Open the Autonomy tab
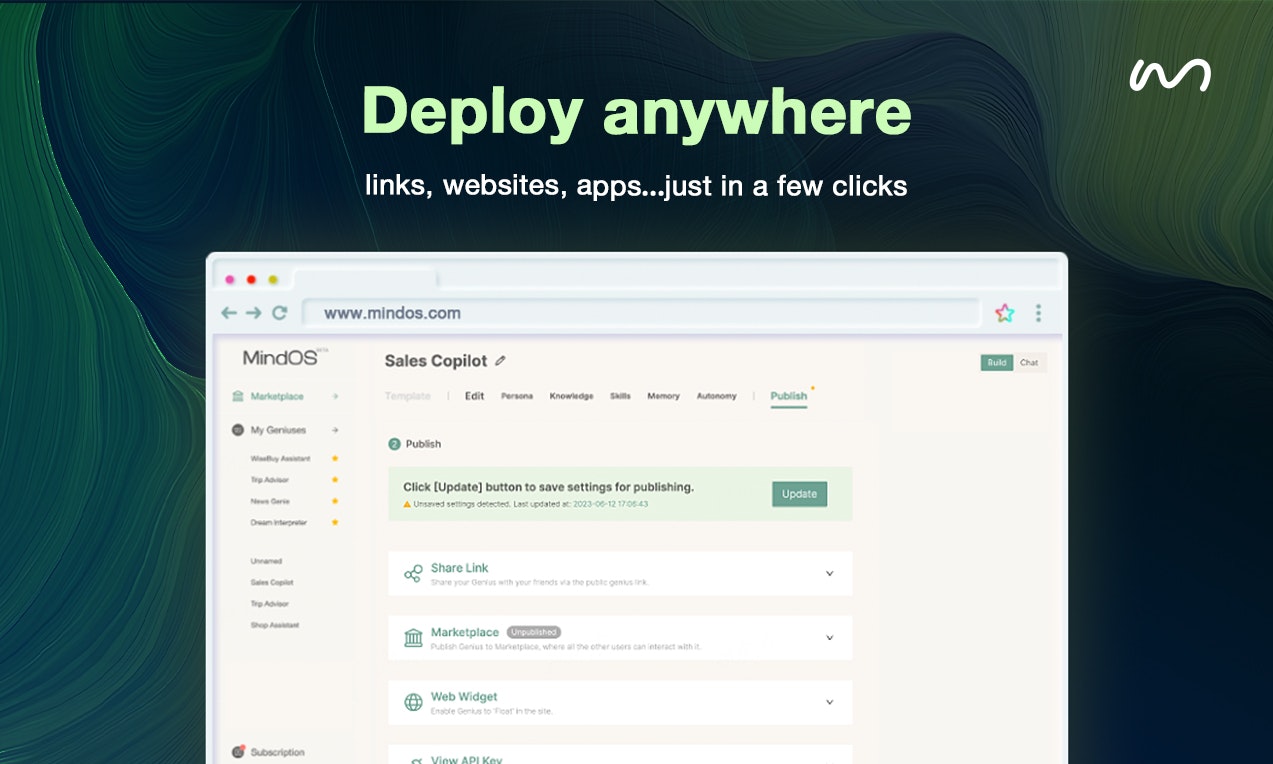Screen dimensions: 1273x764 pyautogui.click(x=716, y=396)
